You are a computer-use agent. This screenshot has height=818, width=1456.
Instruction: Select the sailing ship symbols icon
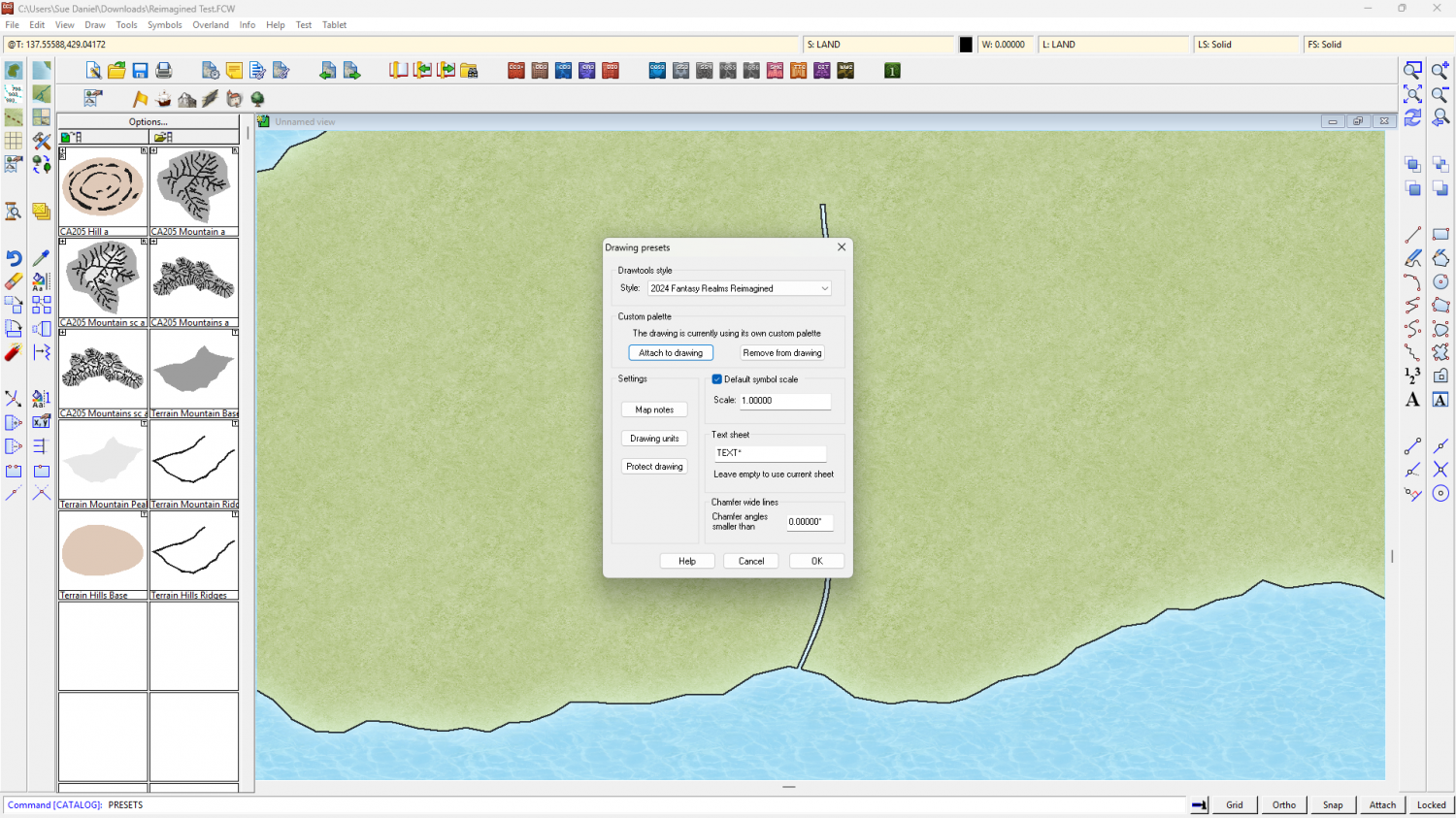(x=163, y=99)
